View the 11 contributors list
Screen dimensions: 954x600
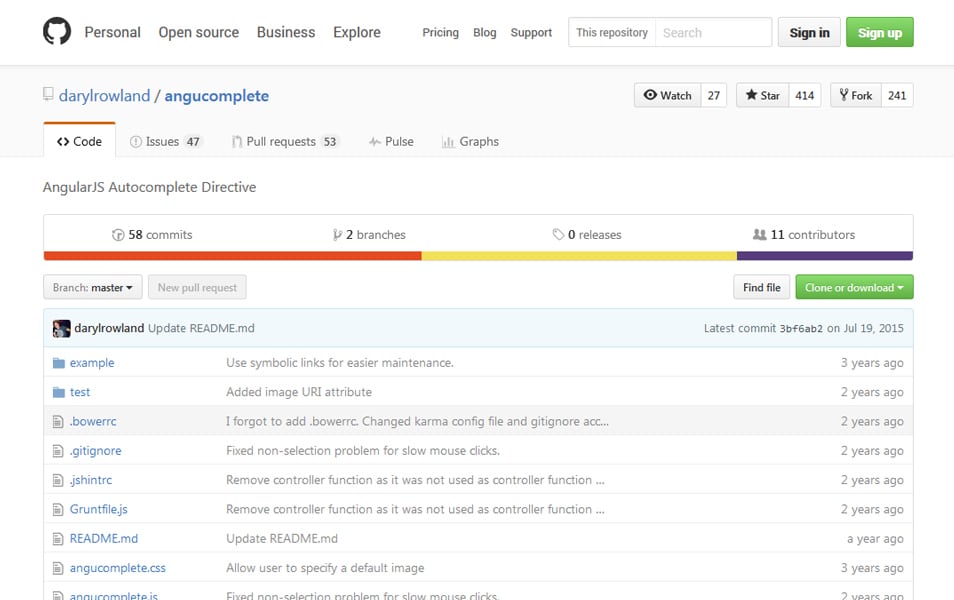point(804,235)
